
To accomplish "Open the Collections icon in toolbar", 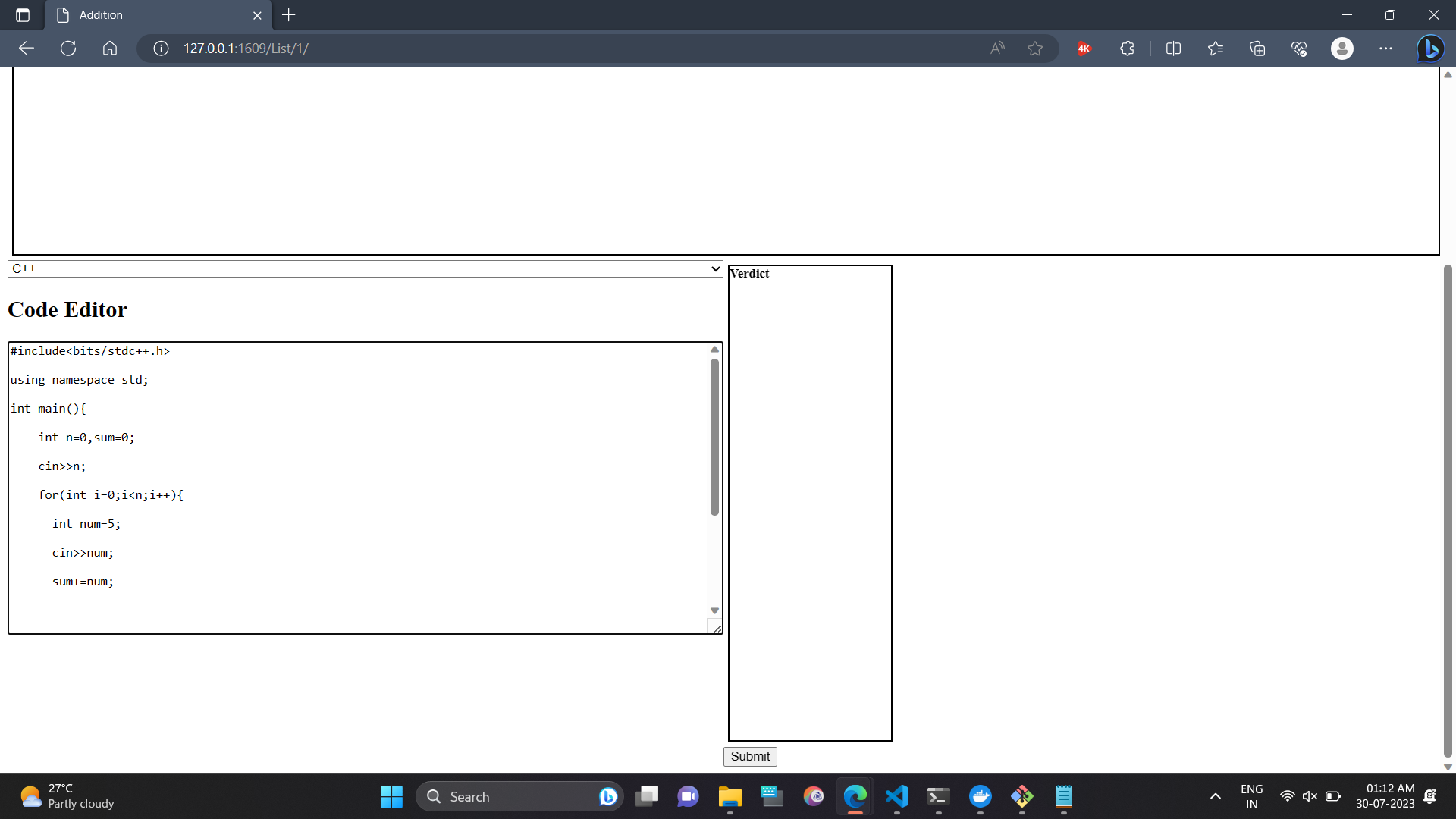I will (x=1257, y=49).
